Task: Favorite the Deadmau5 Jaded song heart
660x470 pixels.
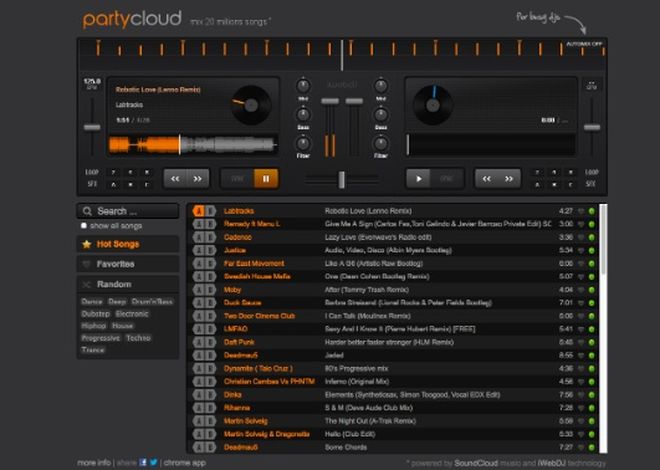Action: click(581, 356)
